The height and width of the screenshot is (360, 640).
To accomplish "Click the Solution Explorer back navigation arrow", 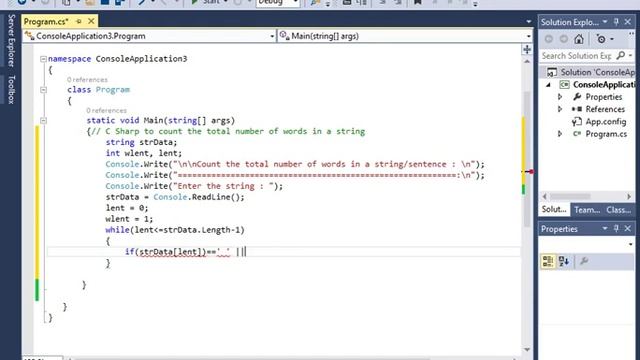I will tap(549, 39).
